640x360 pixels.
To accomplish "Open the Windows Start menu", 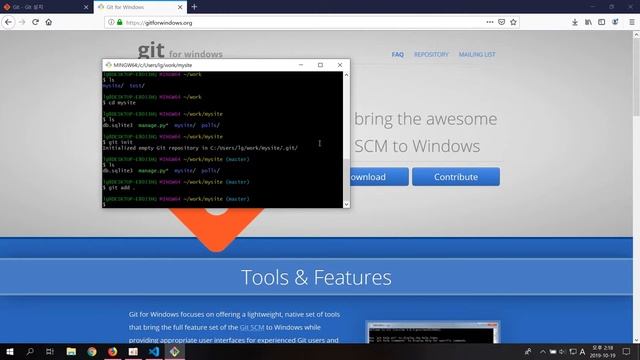I will coord(10,351).
